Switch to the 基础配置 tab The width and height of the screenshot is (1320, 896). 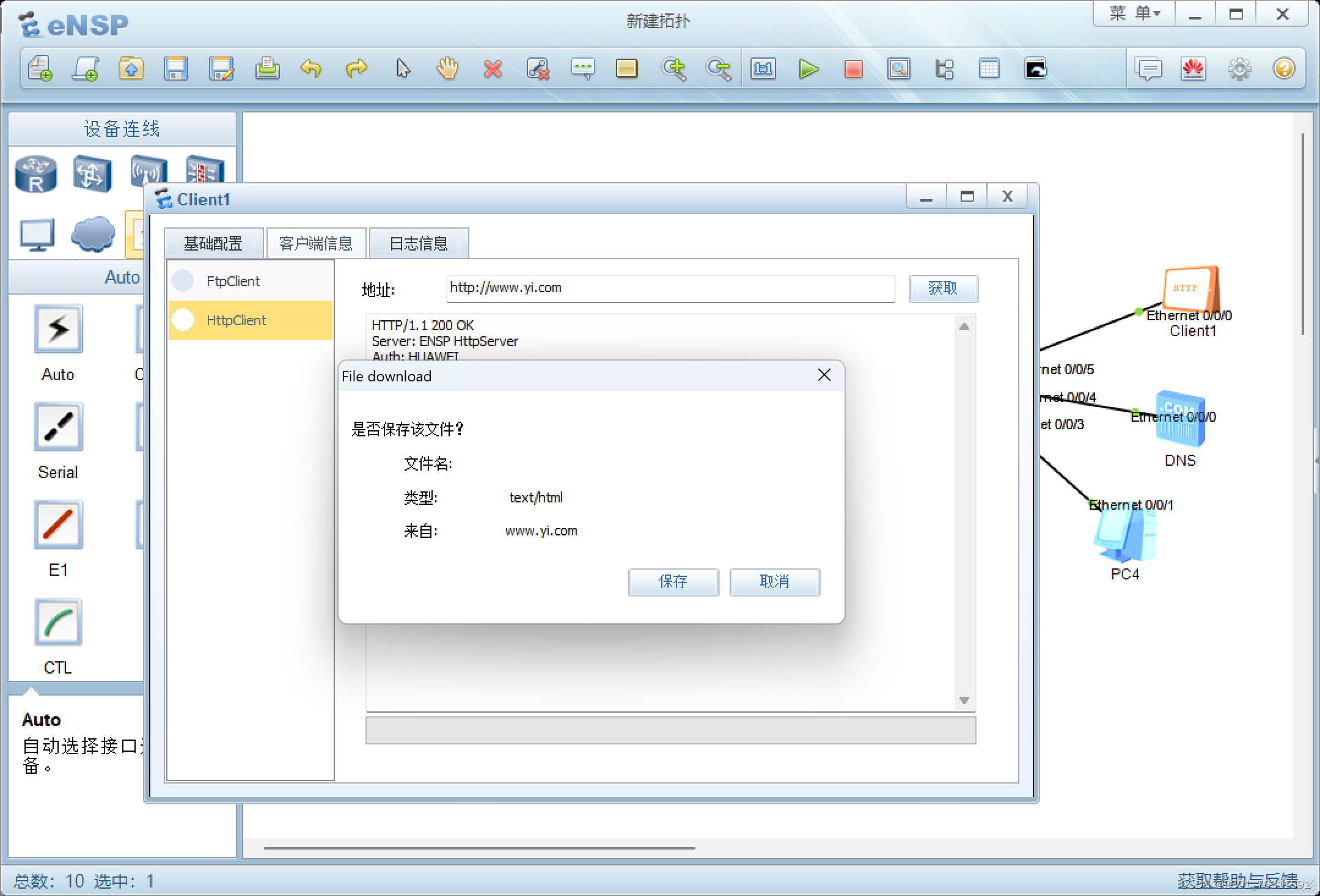click(x=213, y=243)
